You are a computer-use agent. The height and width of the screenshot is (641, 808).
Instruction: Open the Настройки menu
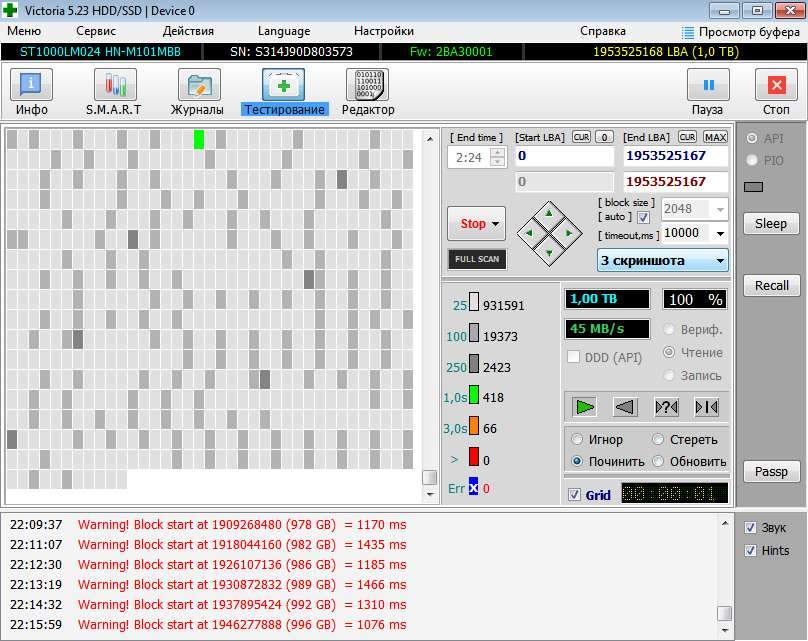click(x=384, y=31)
